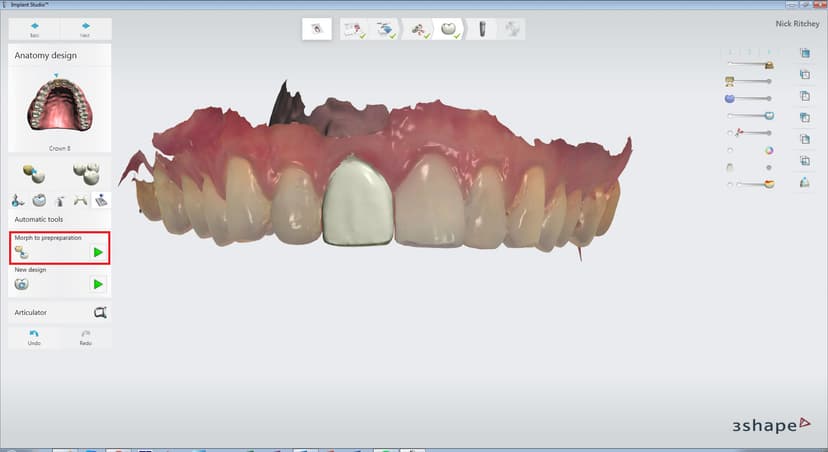Go to the Back workflow step
828x452 pixels.
pos(34,28)
